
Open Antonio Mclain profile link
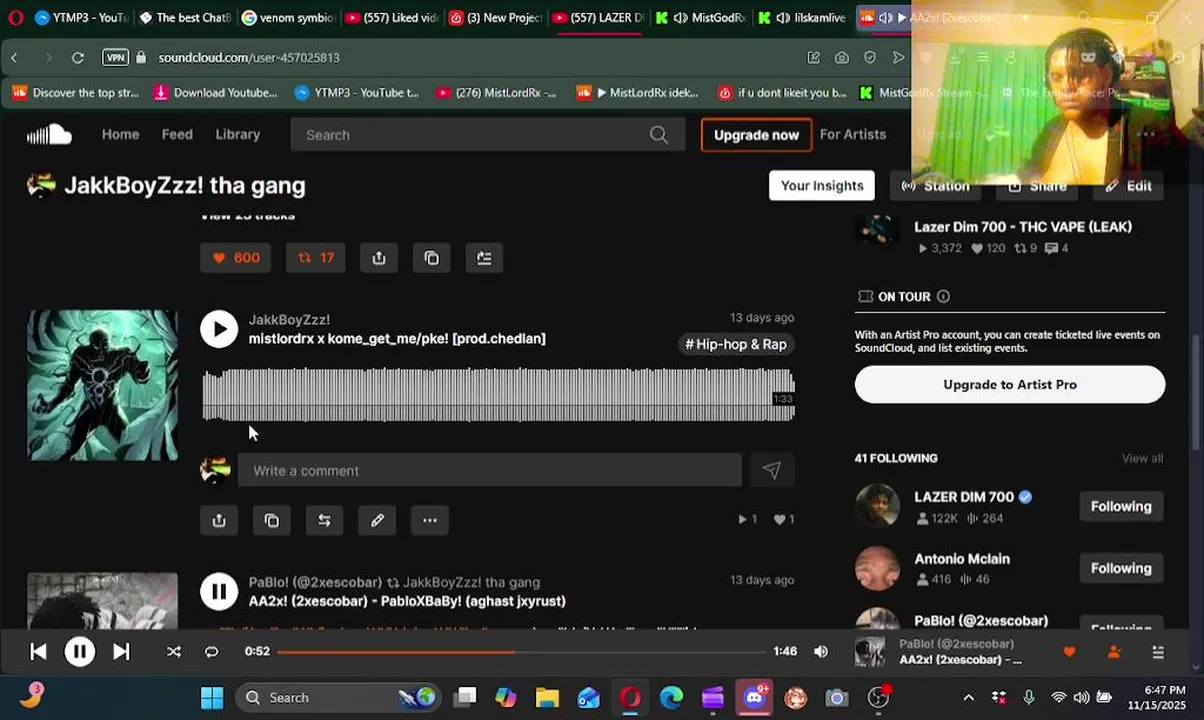[x=962, y=559]
